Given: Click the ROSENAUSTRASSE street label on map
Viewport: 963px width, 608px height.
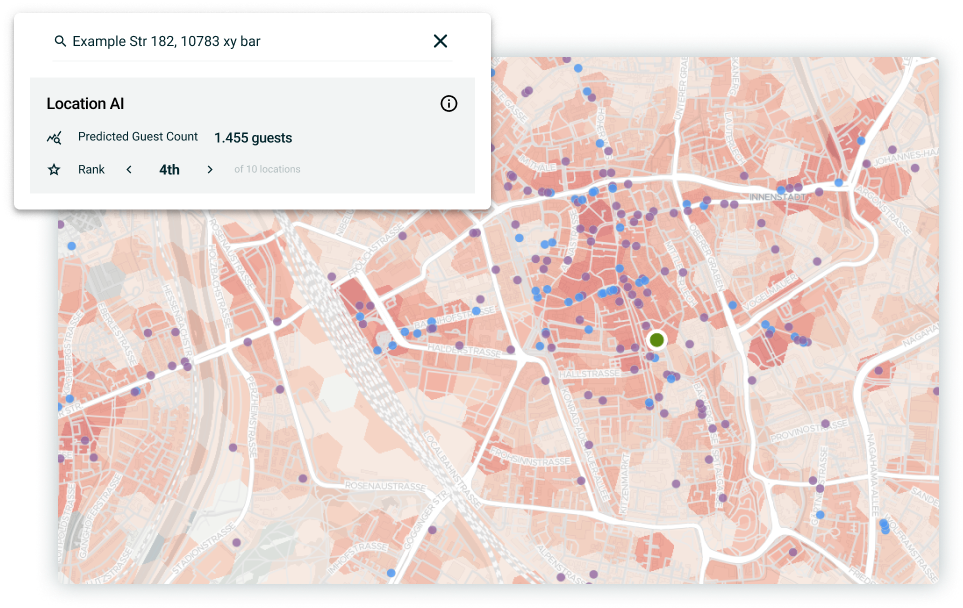Looking at the screenshot, I should click(385, 486).
